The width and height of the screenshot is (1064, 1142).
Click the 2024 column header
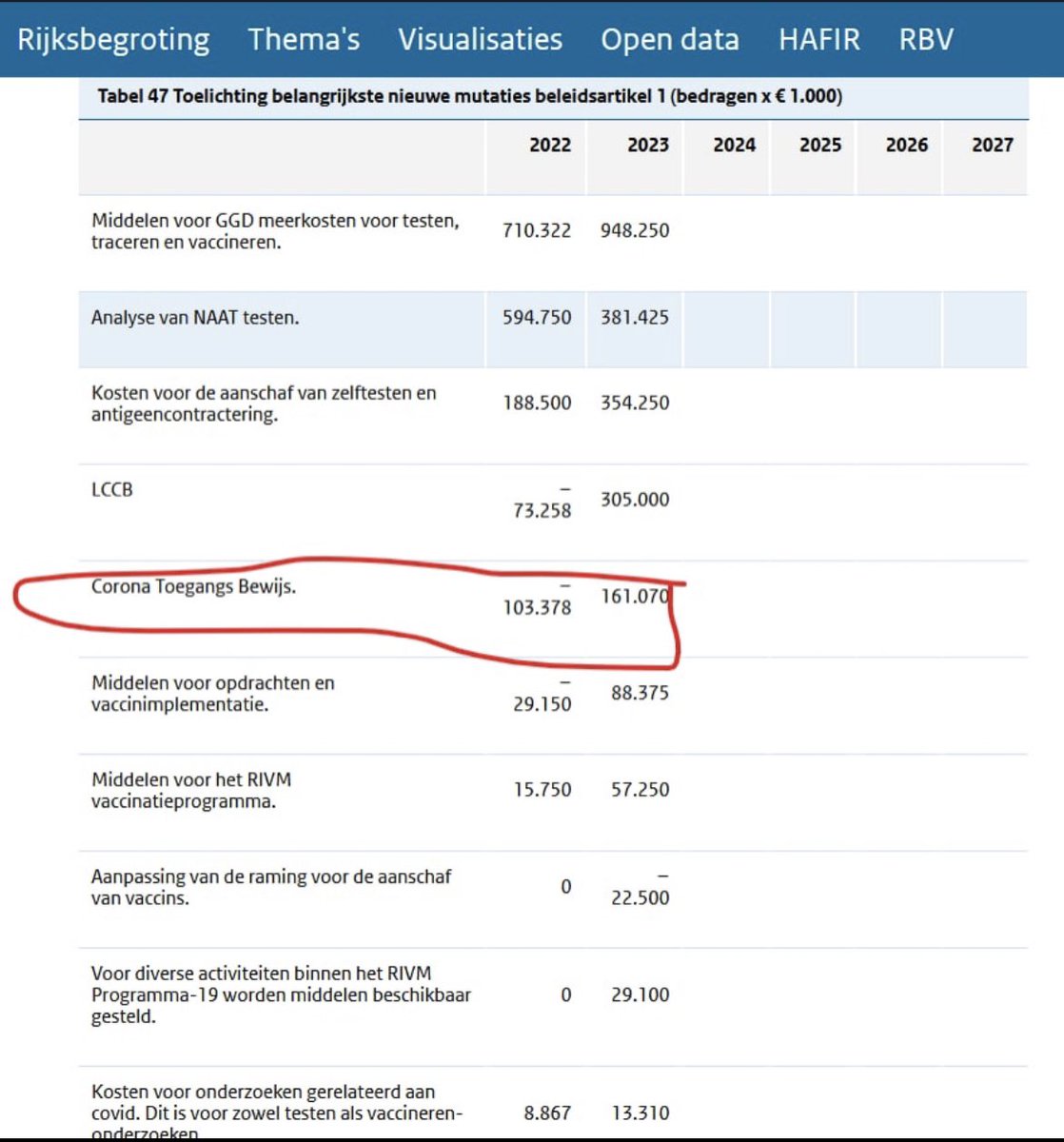click(x=734, y=145)
